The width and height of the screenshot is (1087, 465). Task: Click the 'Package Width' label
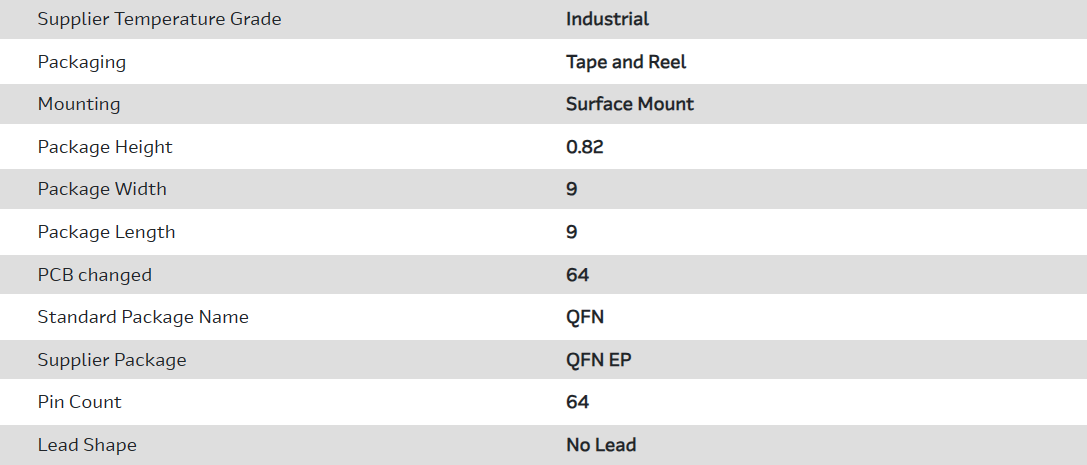coord(102,189)
